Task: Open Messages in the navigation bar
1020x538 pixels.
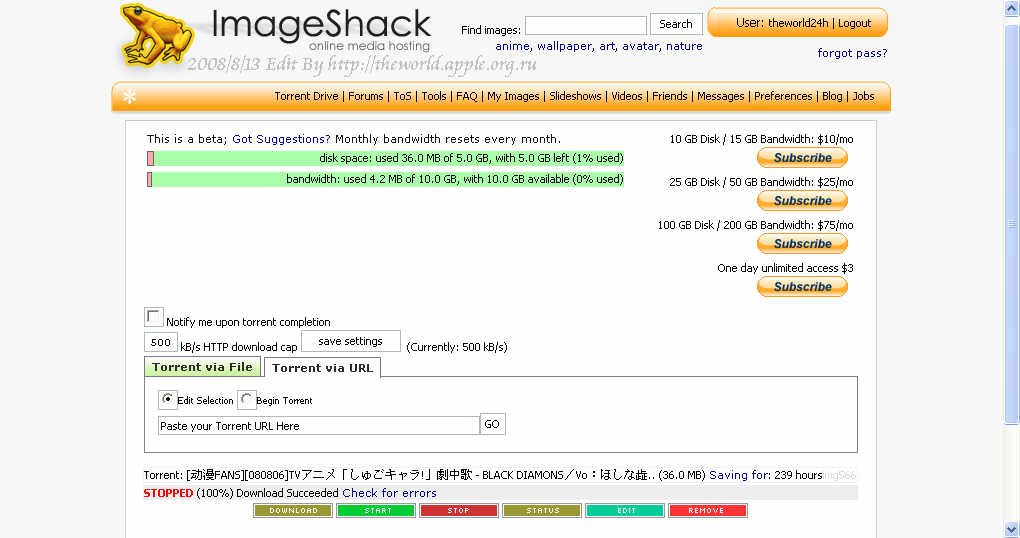Action: pyautogui.click(x=720, y=96)
